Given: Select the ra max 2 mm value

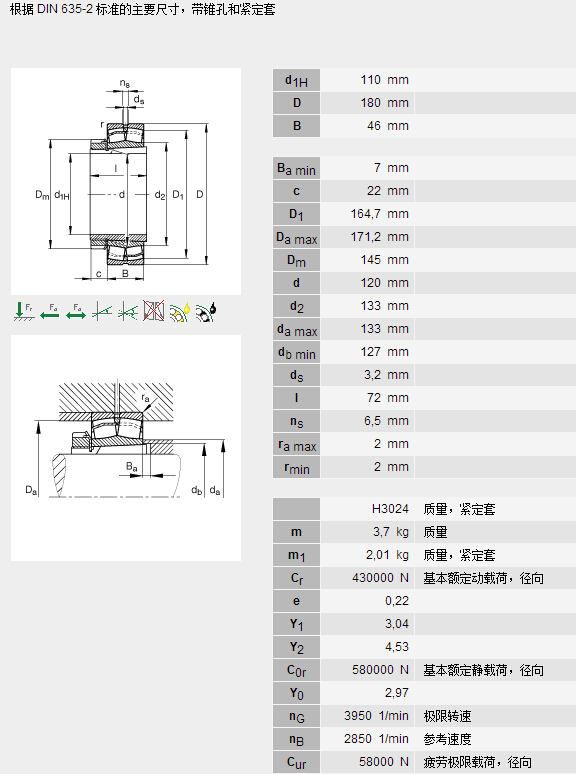Looking at the screenshot, I should 391,444.
